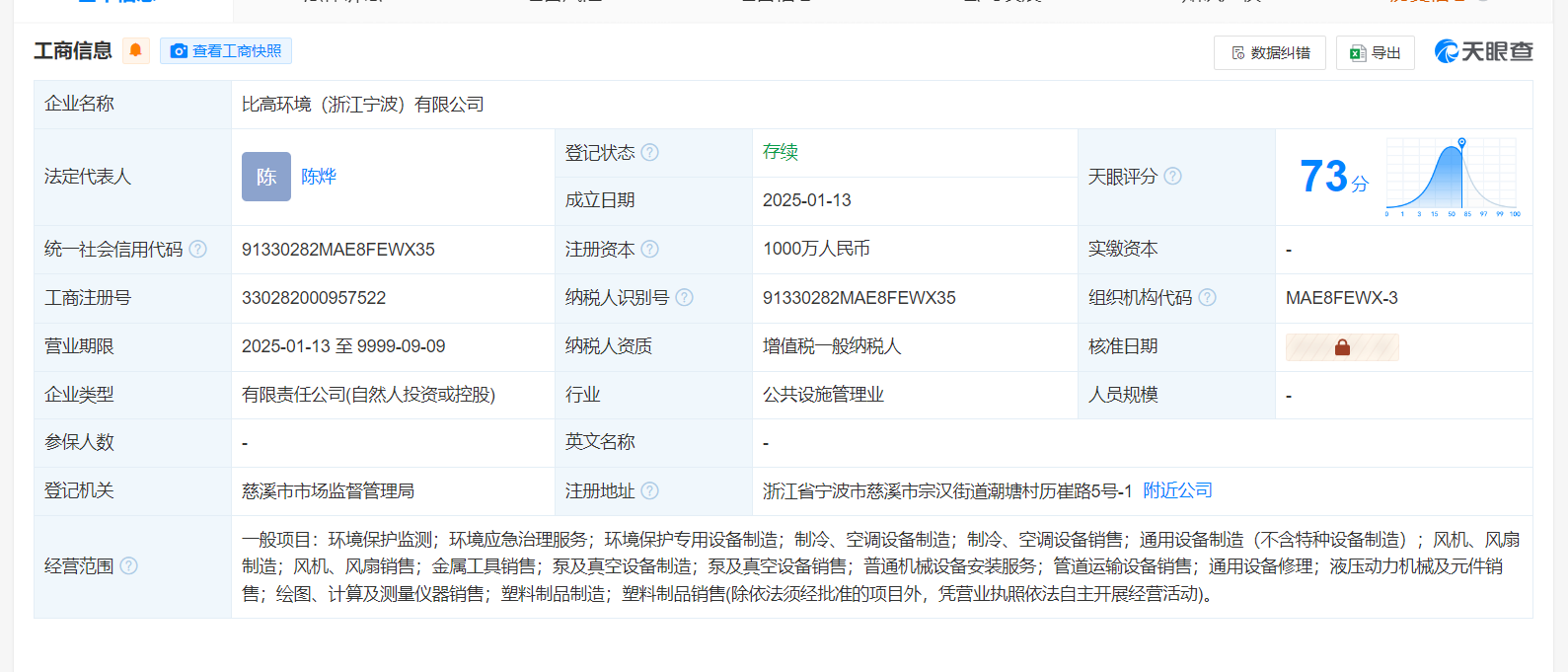Image resolution: width=1568 pixels, height=672 pixels.
Task: Click help icon beside 经营范围
Action: click(128, 565)
